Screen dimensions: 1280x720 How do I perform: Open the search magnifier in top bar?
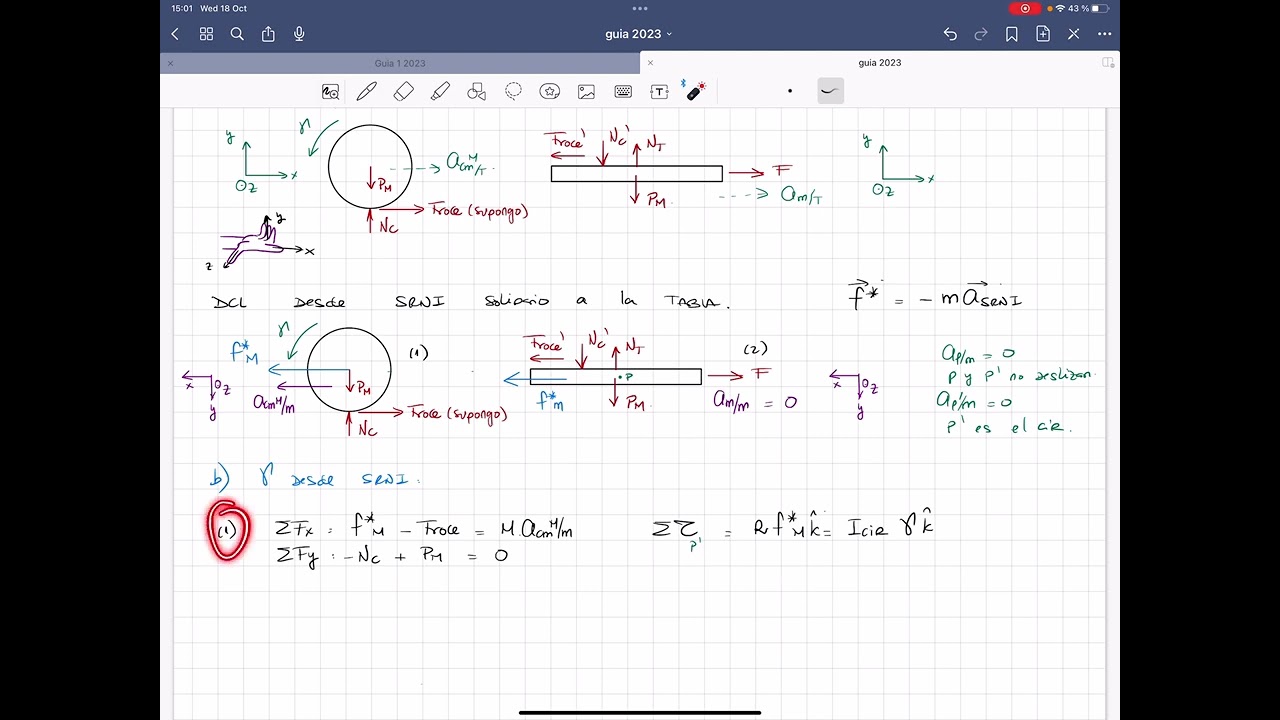(x=237, y=34)
